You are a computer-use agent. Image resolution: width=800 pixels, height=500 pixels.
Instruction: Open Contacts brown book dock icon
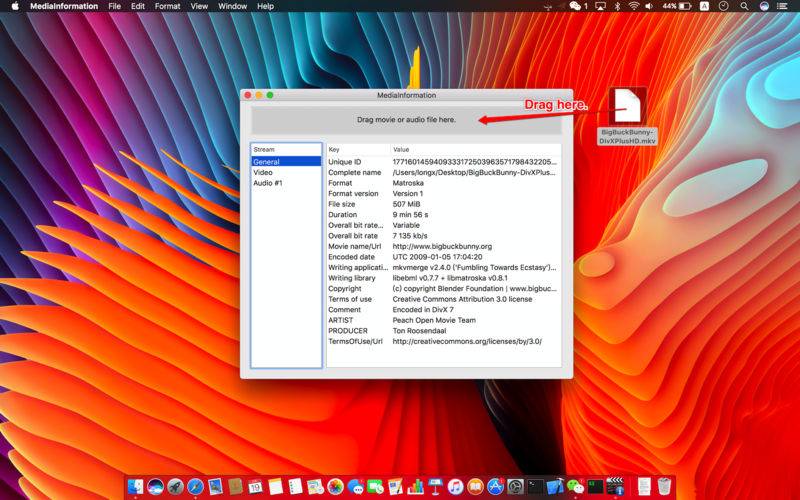coord(236,486)
